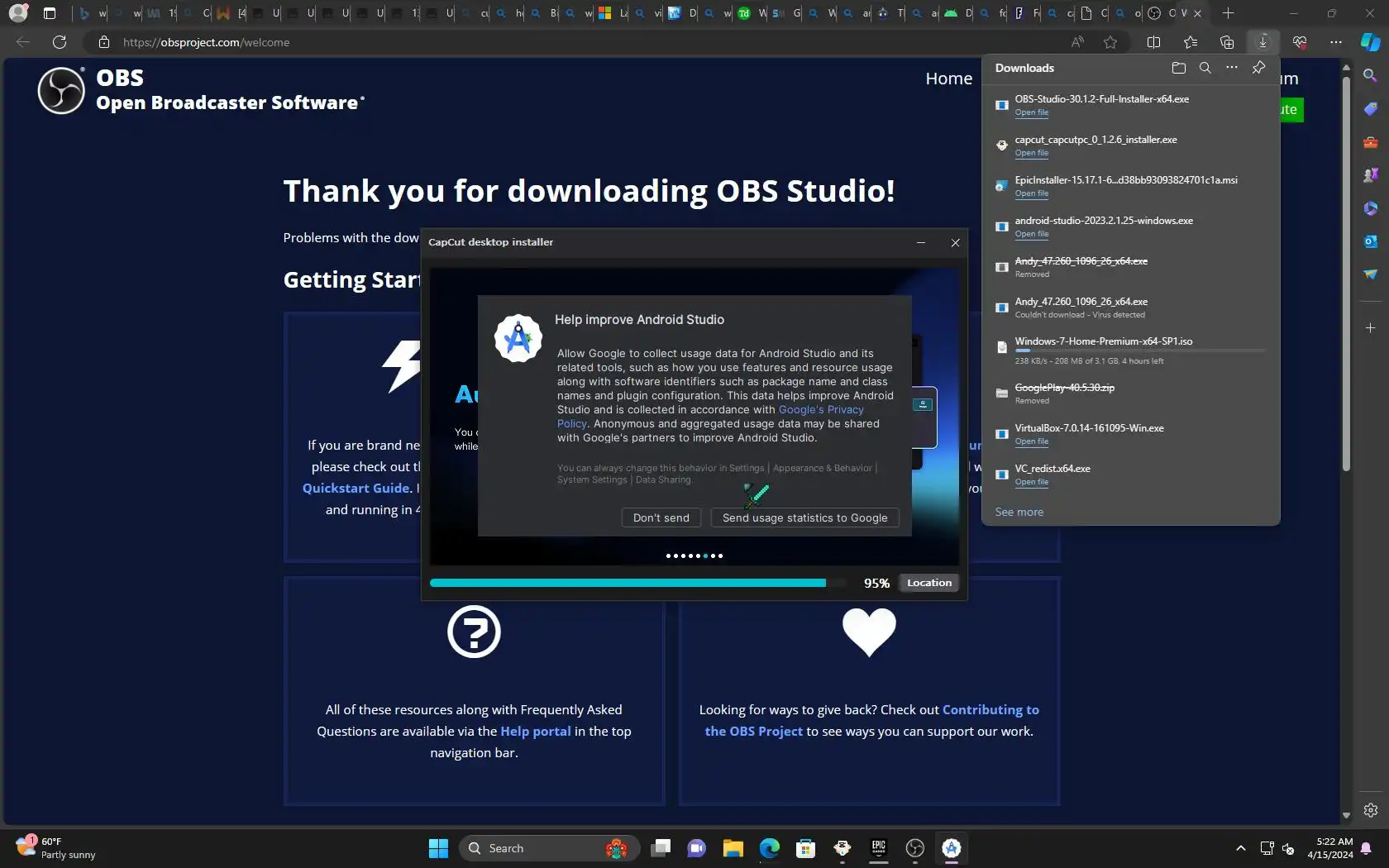Click the Home navigation item on OBS site
This screenshot has width=1389, height=868.
(948, 79)
